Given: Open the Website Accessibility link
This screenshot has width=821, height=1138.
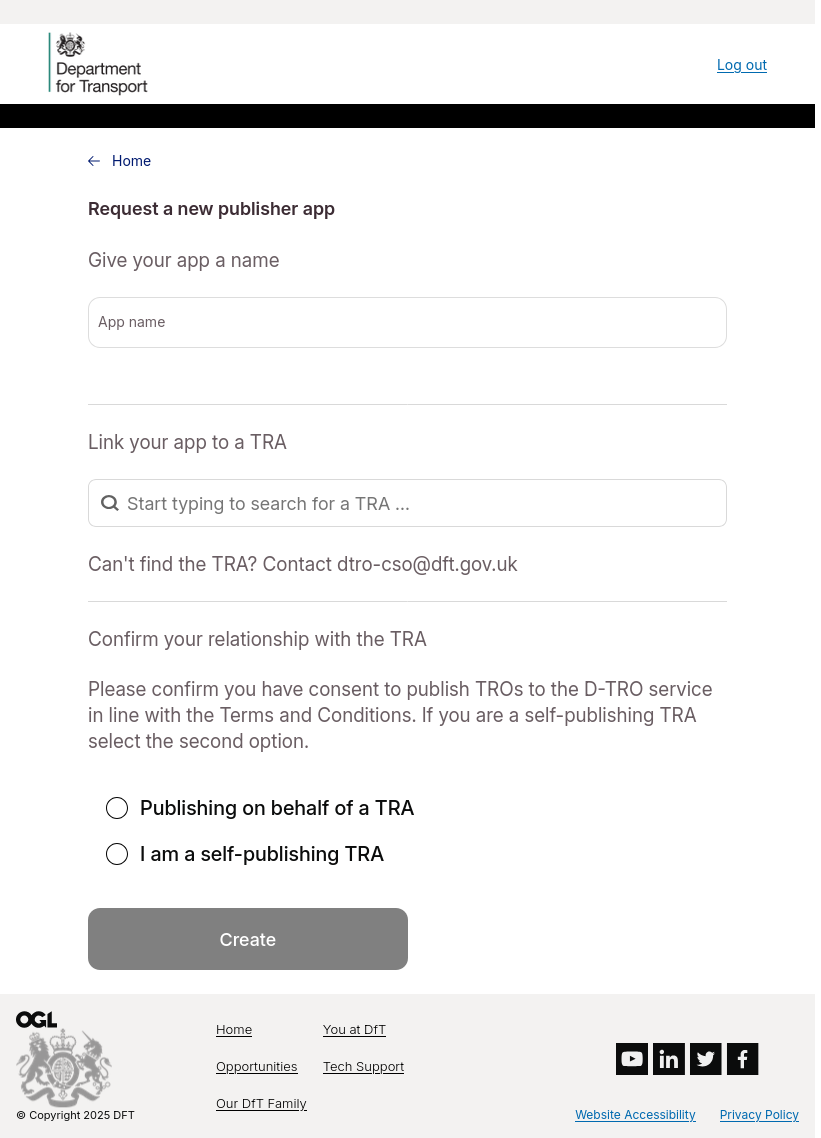Looking at the screenshot, I should pyautogui.click(x=635, y=1115).
